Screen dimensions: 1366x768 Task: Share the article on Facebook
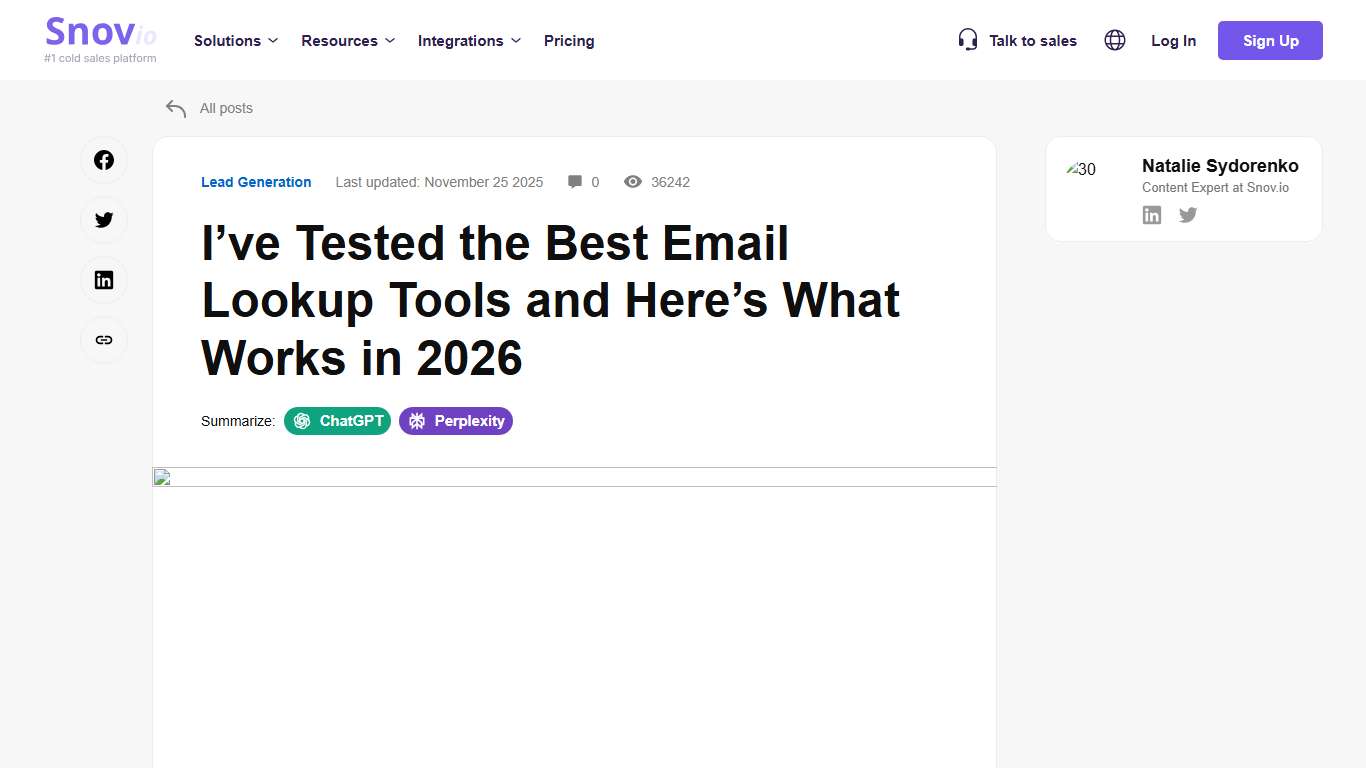point(104,160)
